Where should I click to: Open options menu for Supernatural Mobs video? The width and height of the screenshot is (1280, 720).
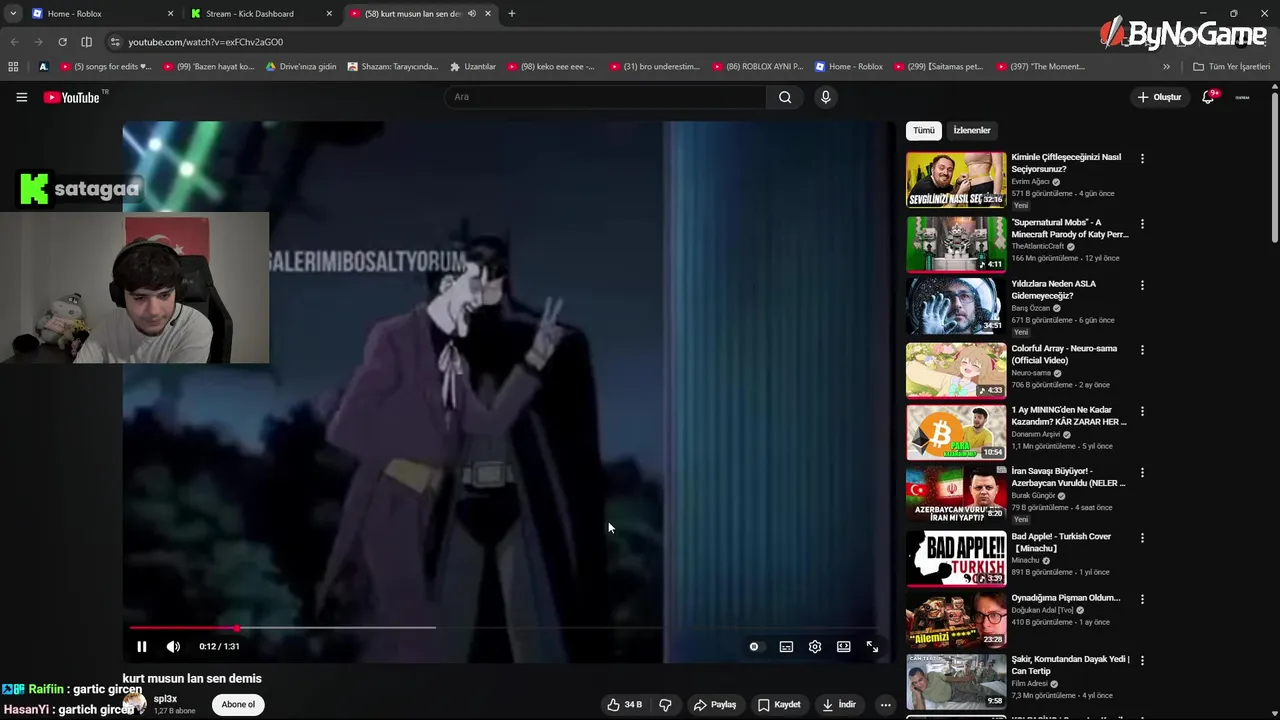click(1142, 224)
